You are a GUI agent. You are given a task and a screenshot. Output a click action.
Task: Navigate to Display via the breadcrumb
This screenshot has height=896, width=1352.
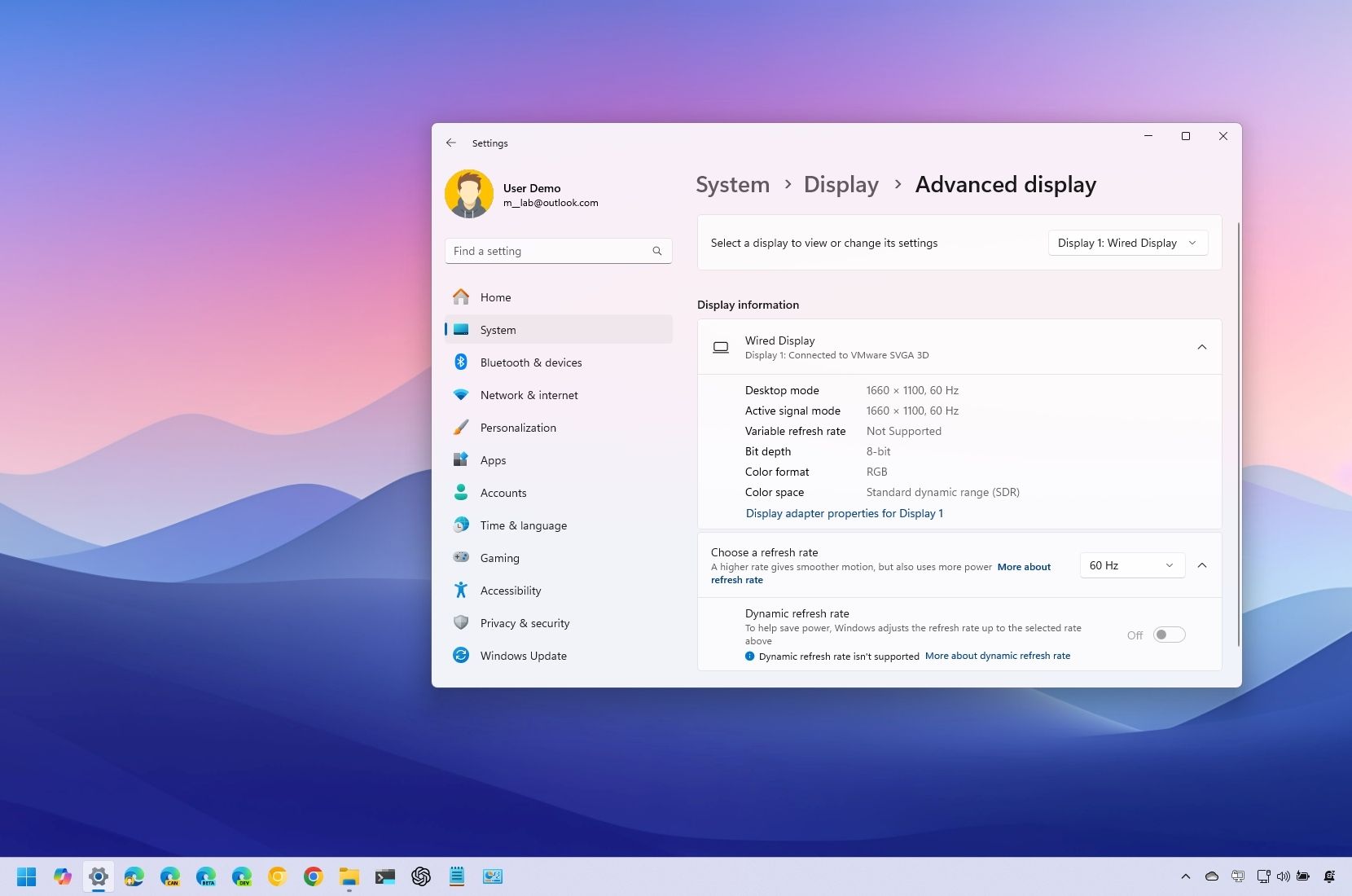(841, 184)
